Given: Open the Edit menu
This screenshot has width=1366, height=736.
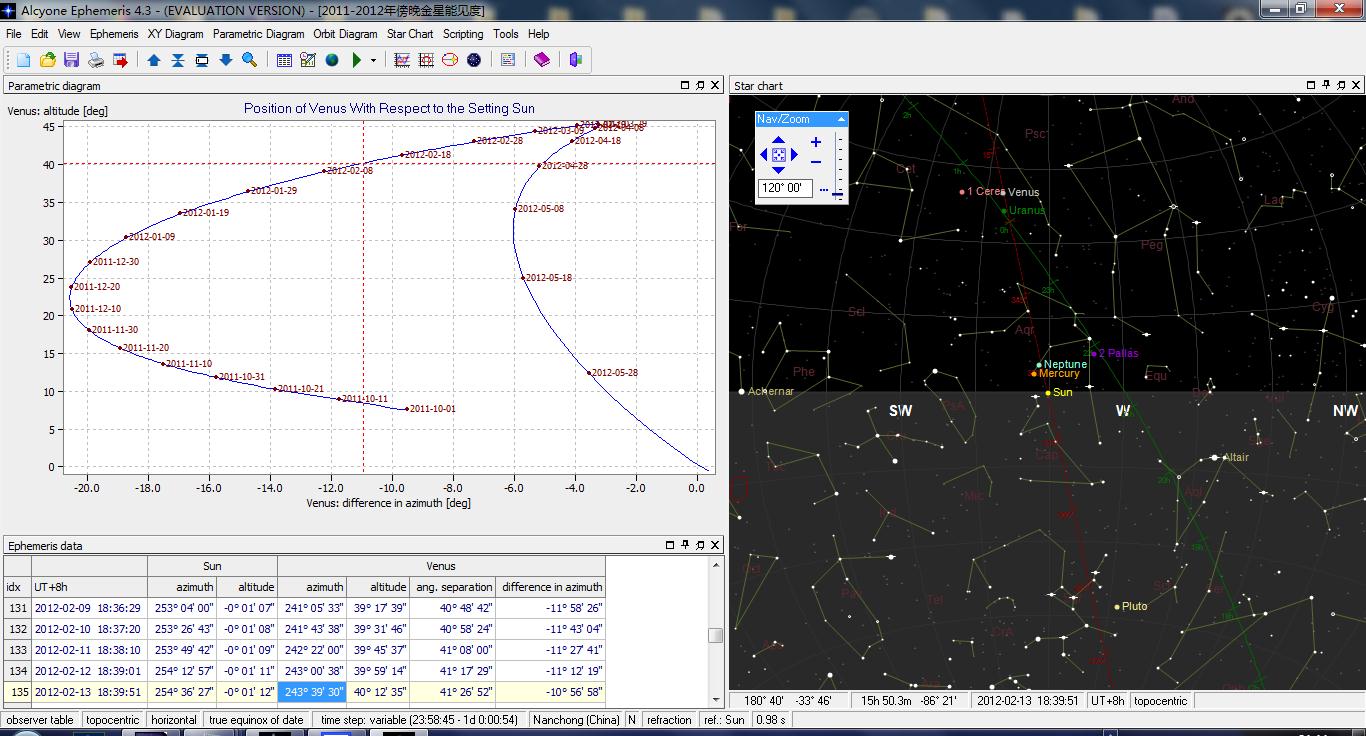Looking at the screenshot, I should click(40, 34).
